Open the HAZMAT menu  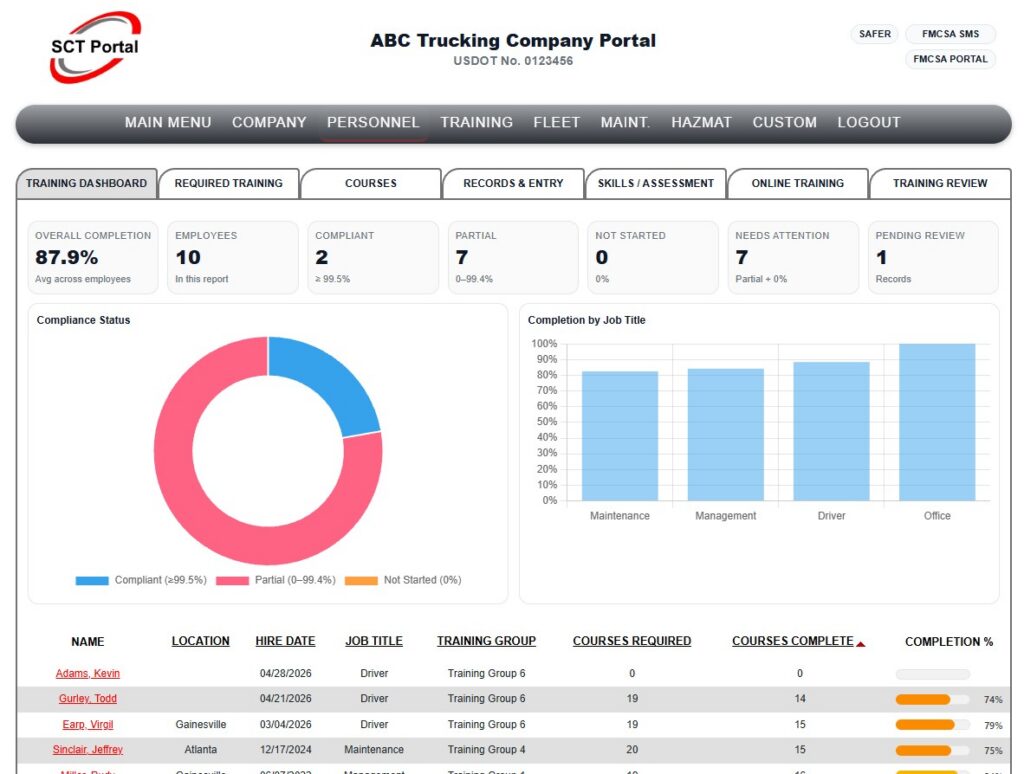(701, 122)
